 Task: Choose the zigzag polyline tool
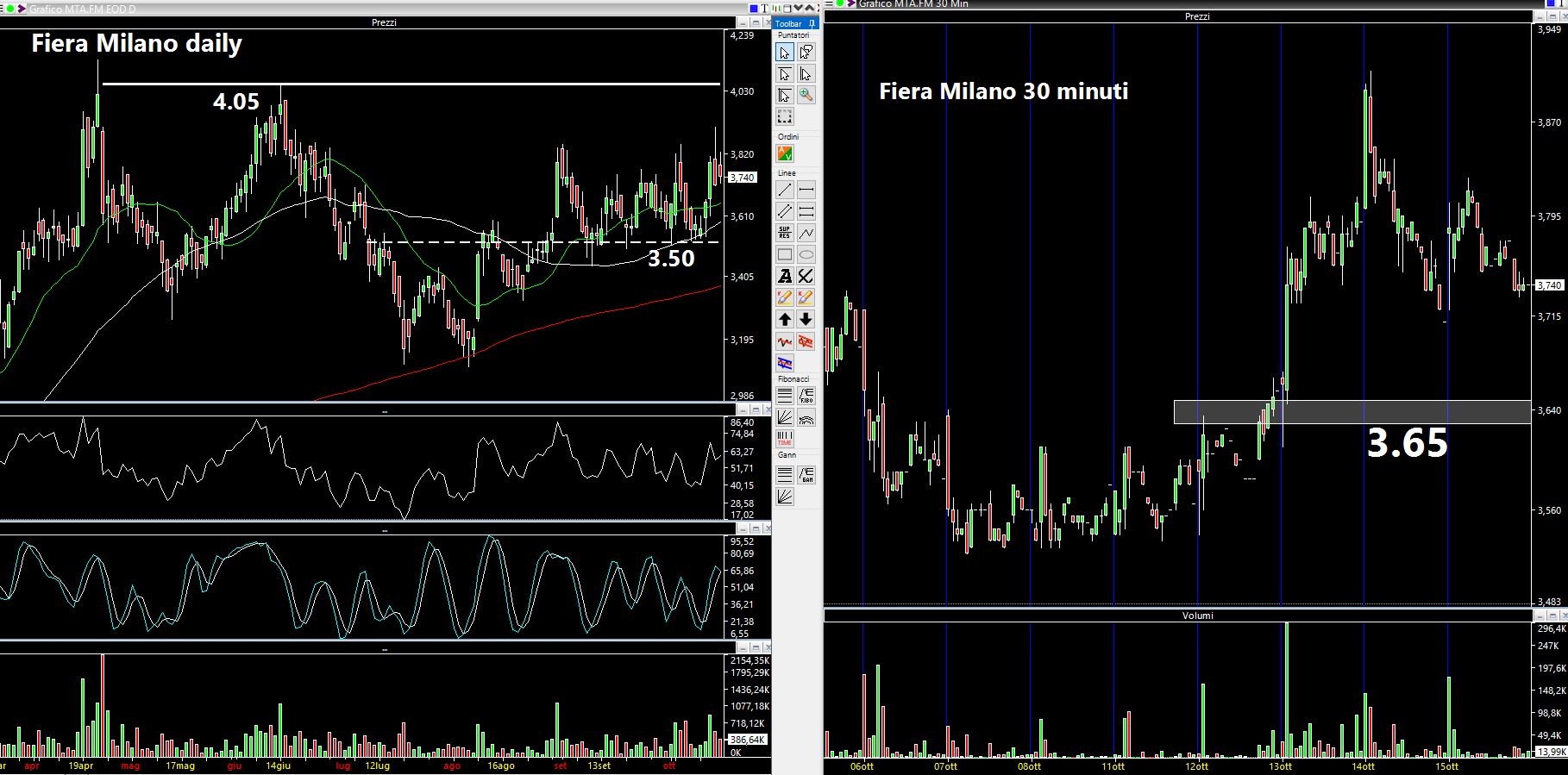tap(806, 233)
